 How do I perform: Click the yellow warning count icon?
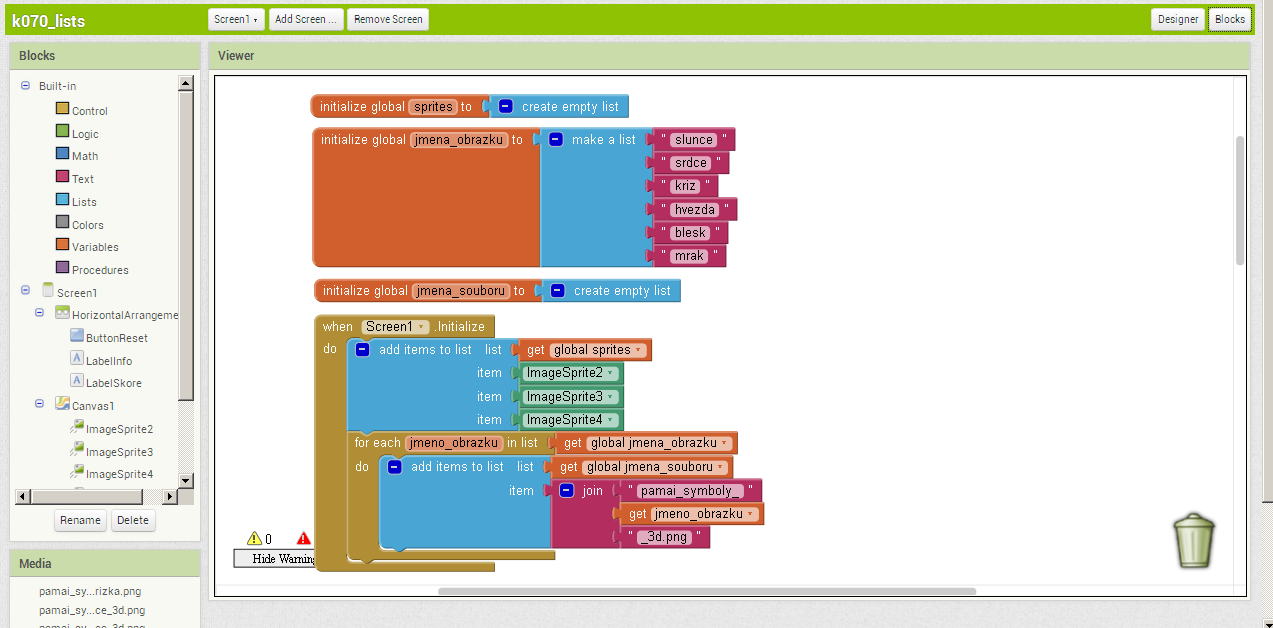[x=253, y=538]
